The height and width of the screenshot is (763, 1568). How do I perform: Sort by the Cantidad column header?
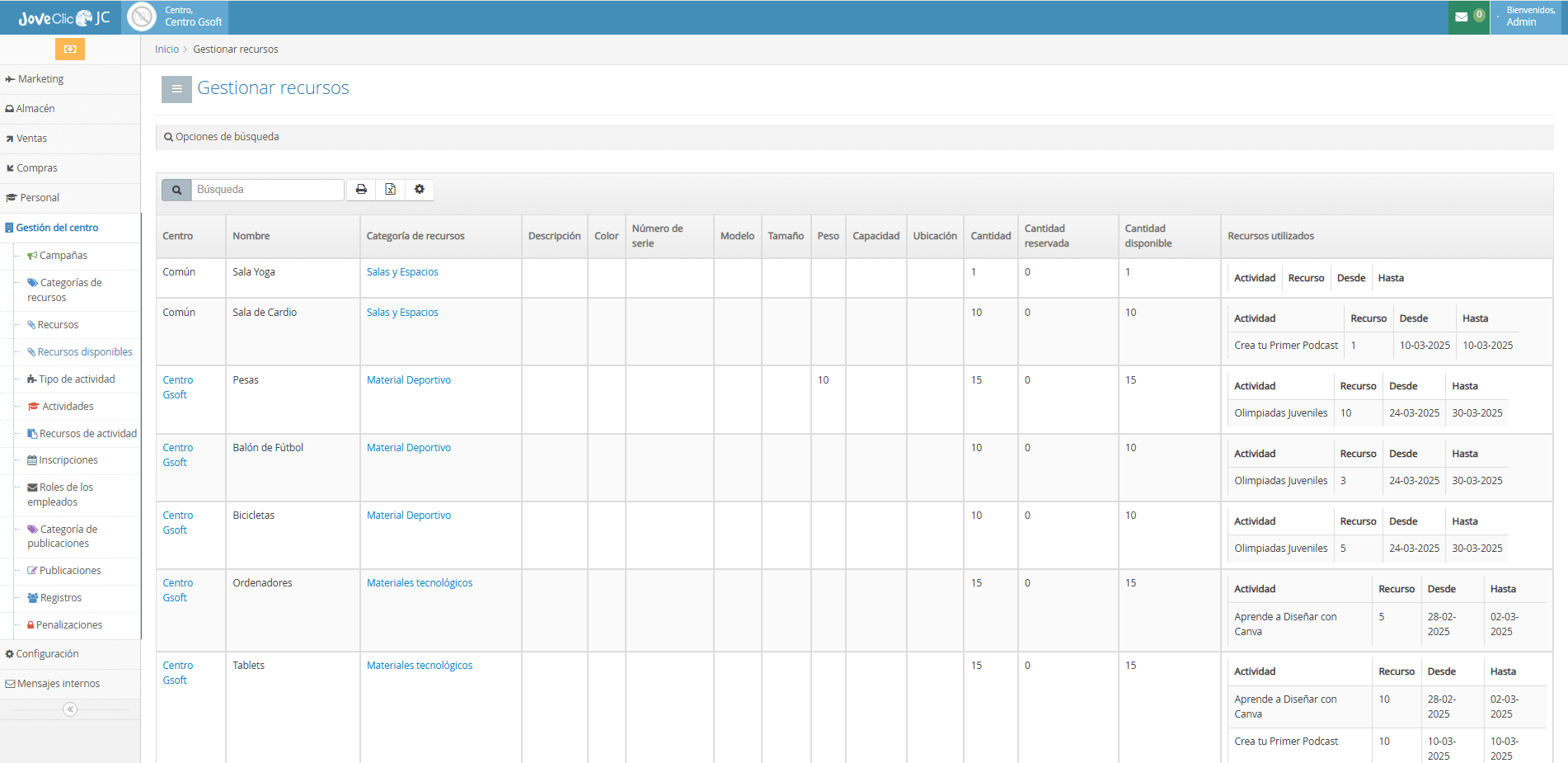(991, 236)
